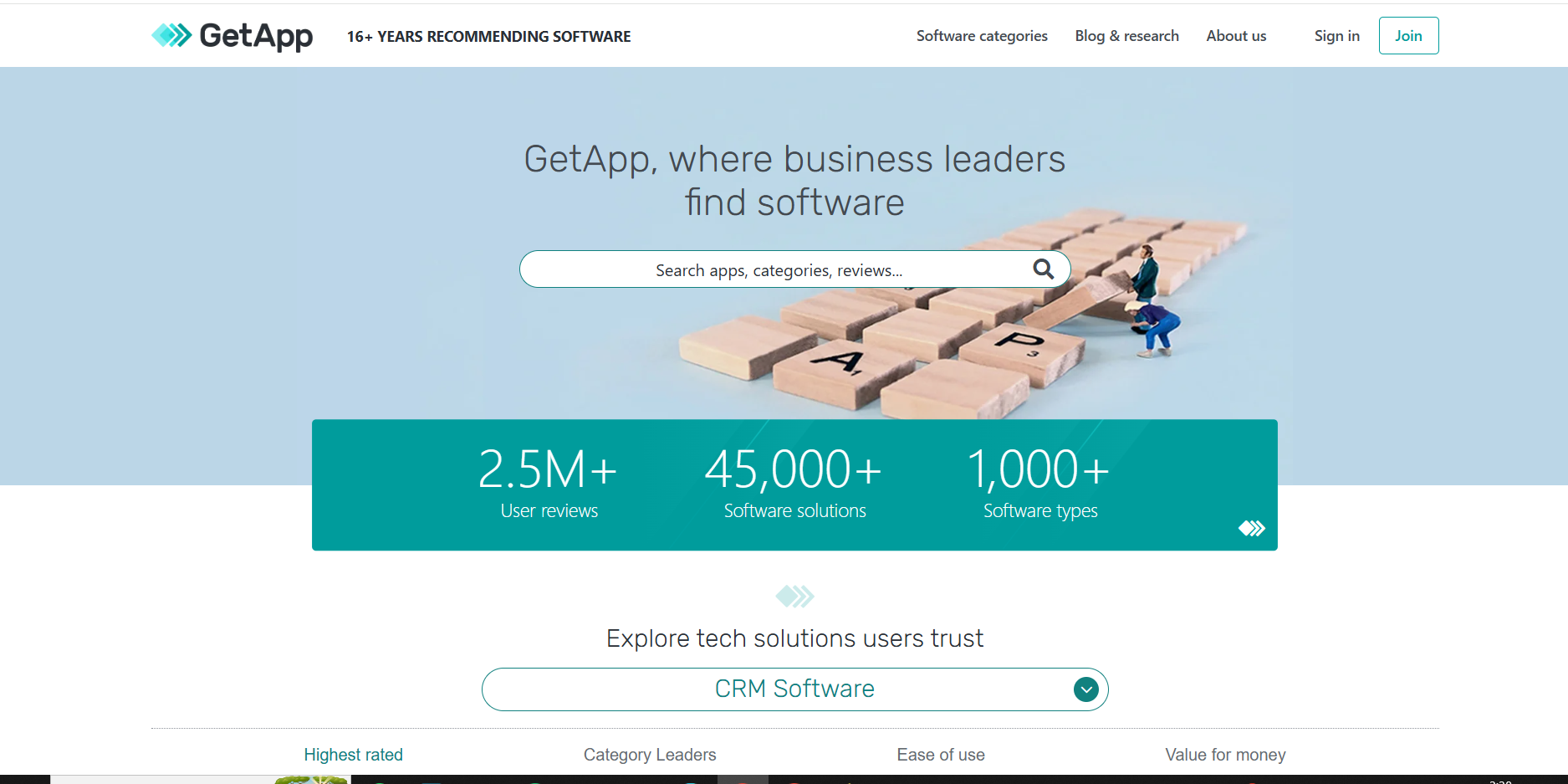
Task: Click the GetApp logo in the header
Action: point(232,36)
